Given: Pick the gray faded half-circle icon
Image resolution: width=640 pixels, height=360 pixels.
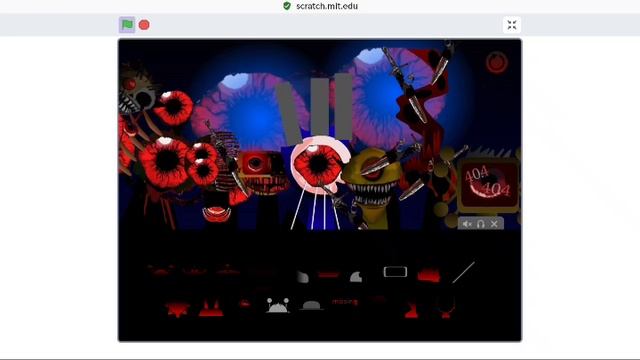Looking at the screenshot, I should coord(302,277).
